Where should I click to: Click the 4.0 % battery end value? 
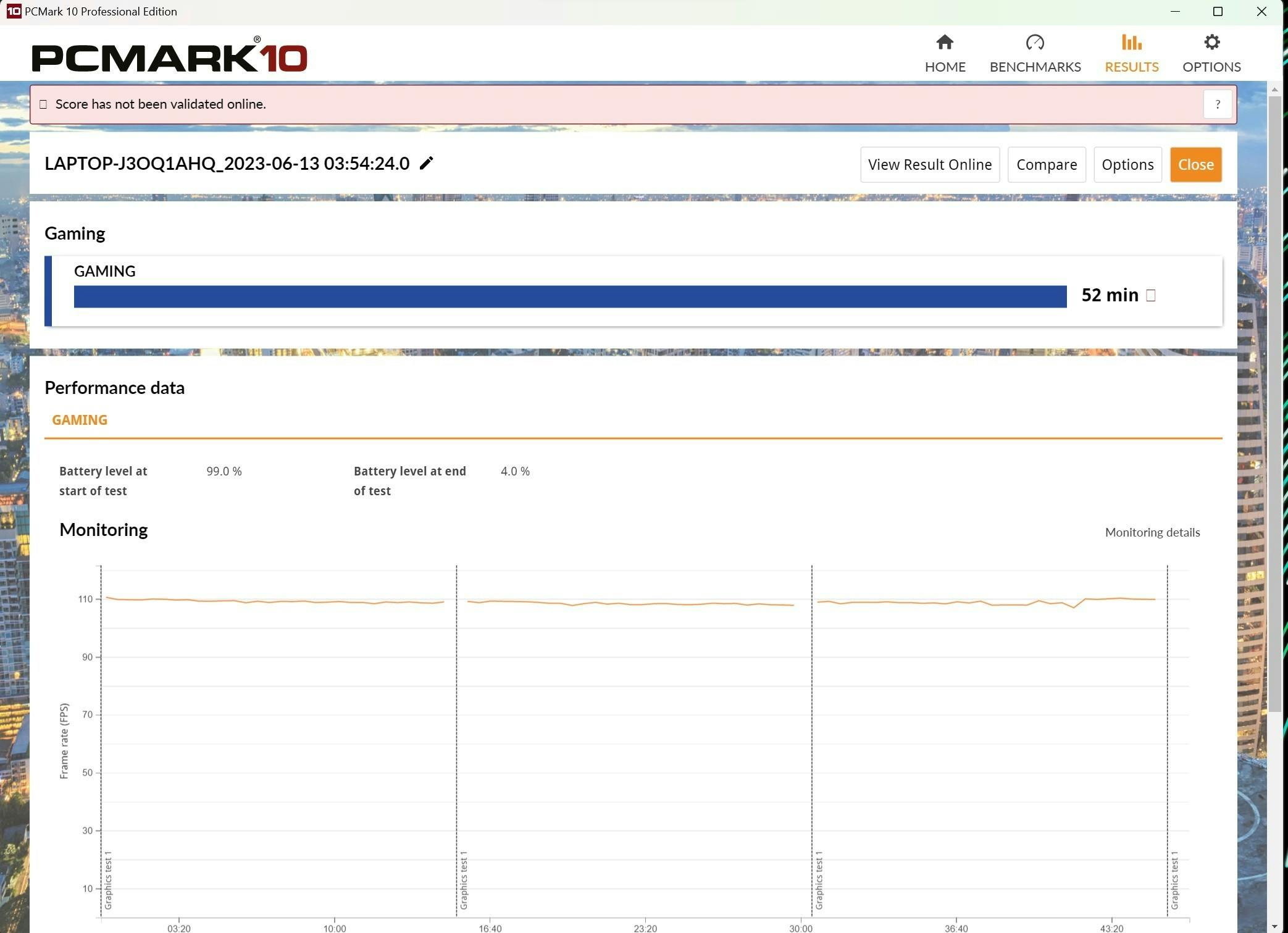coord(515,471)
